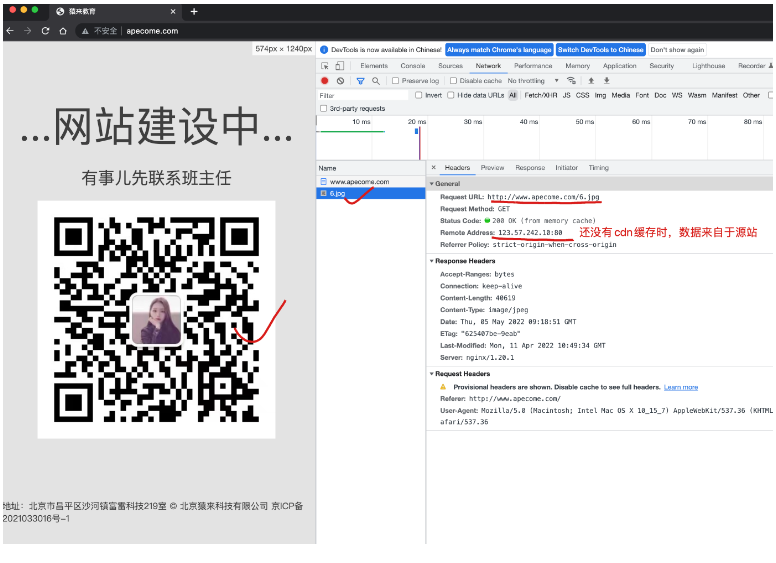Screen dimensions: 776x563
Task: Select the www.apecome.com request row
Action: coord(359,182)
